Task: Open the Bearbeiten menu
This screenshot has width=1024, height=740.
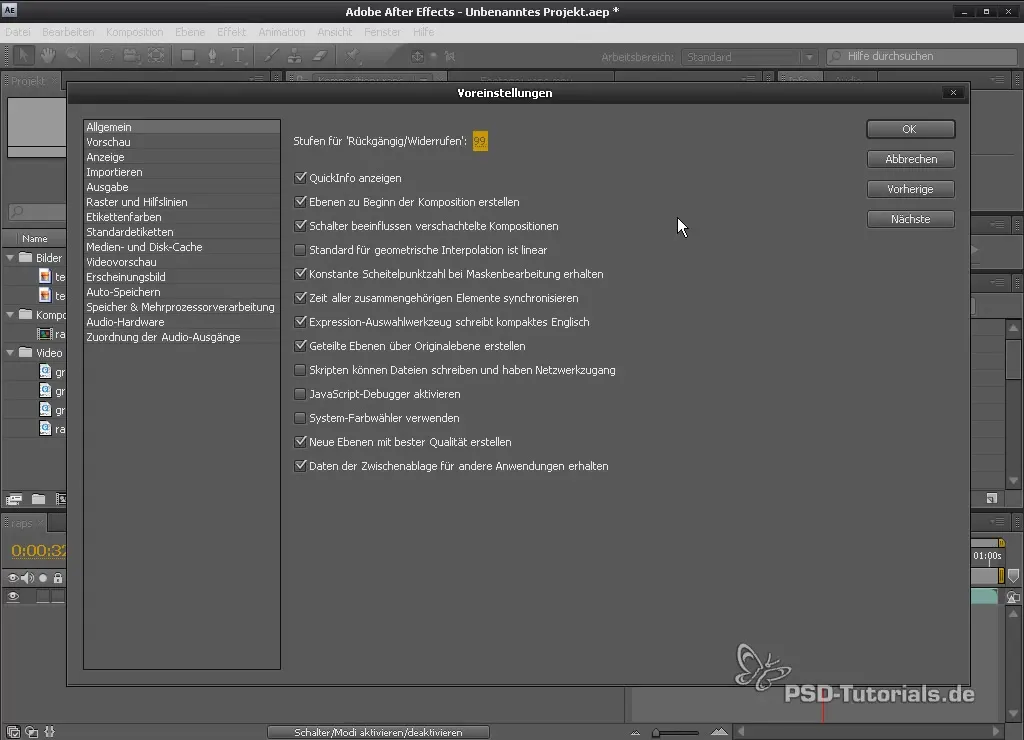Action: tap(68, 32)
